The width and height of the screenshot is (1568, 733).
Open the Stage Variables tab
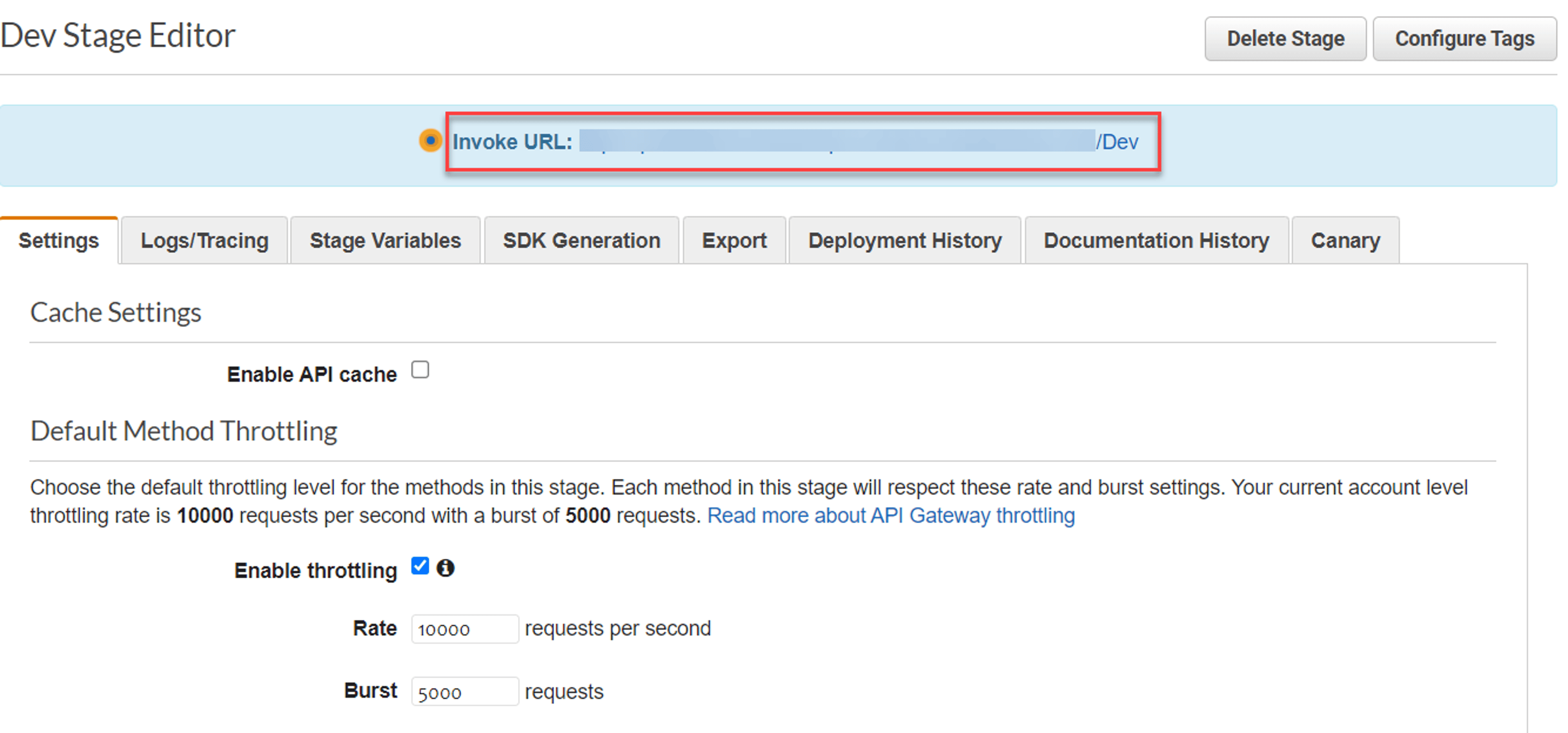[385, 240]
